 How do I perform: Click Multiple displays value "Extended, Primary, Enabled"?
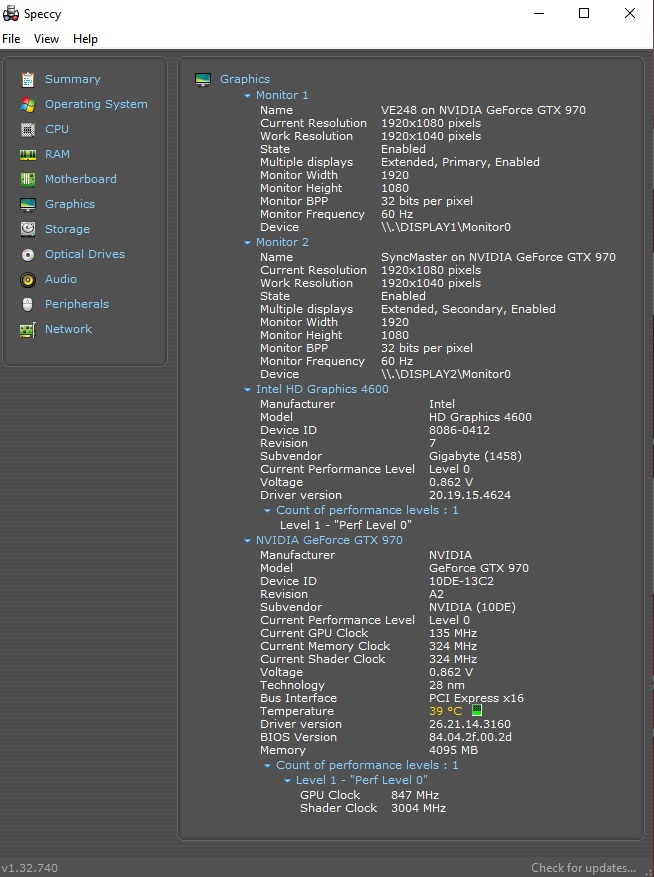tap(460, 162)
